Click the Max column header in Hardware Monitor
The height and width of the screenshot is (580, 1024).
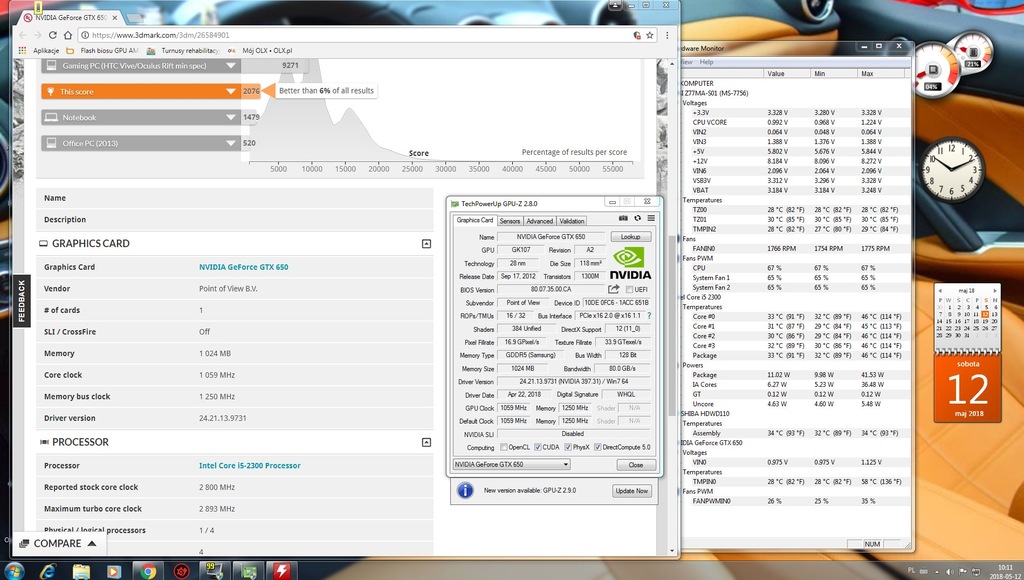pyautogui.click(x=883, y=74)
